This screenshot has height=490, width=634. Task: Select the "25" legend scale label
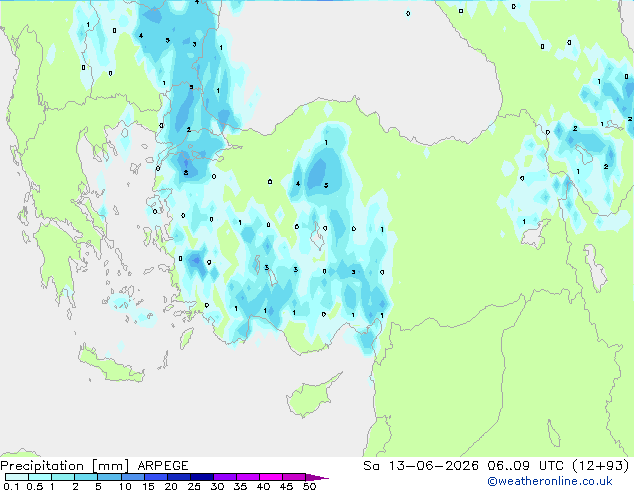pos(194,486)
